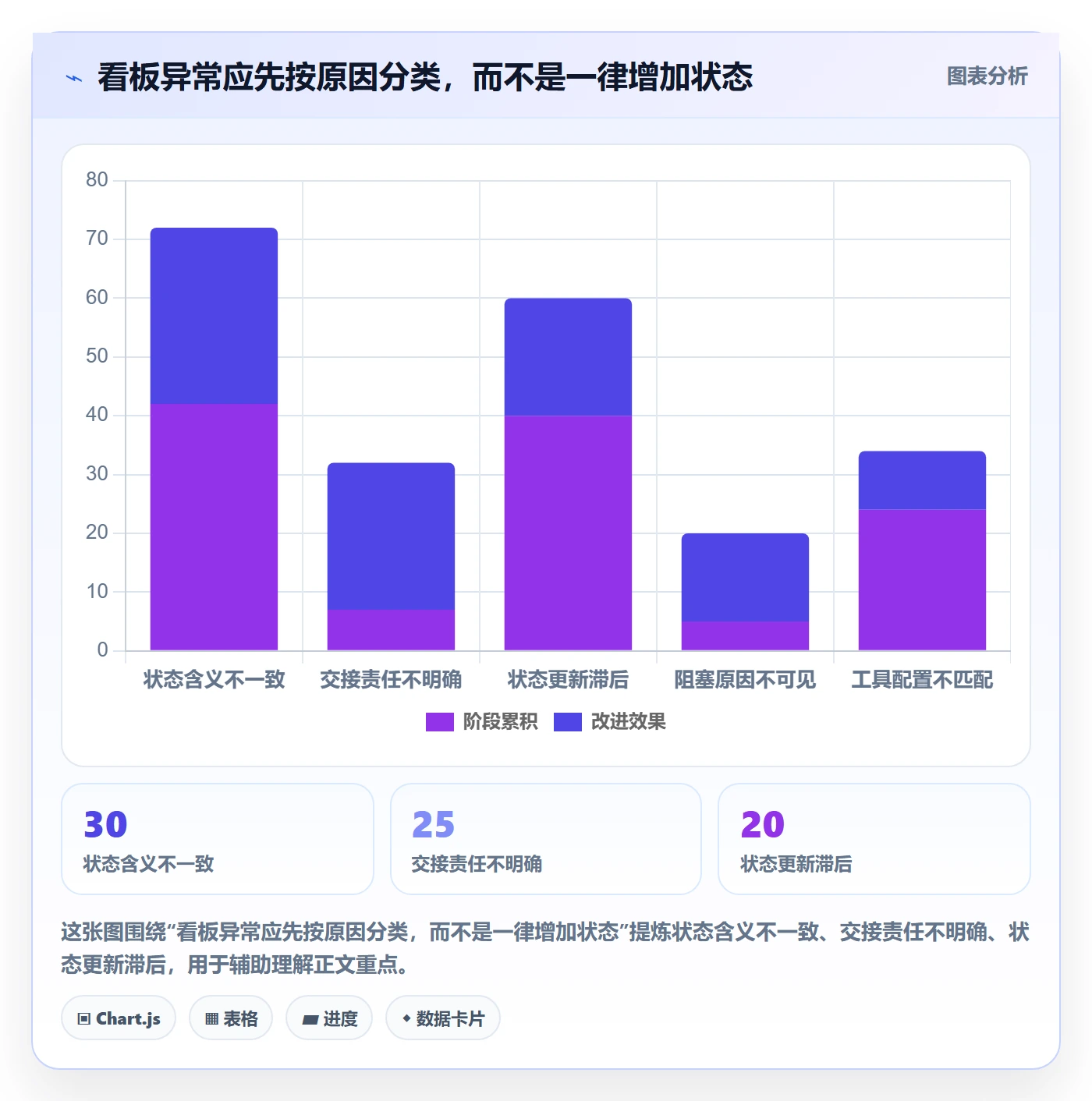
Task: Toggle the 改进效果 legend swatch
Action: 567,722
